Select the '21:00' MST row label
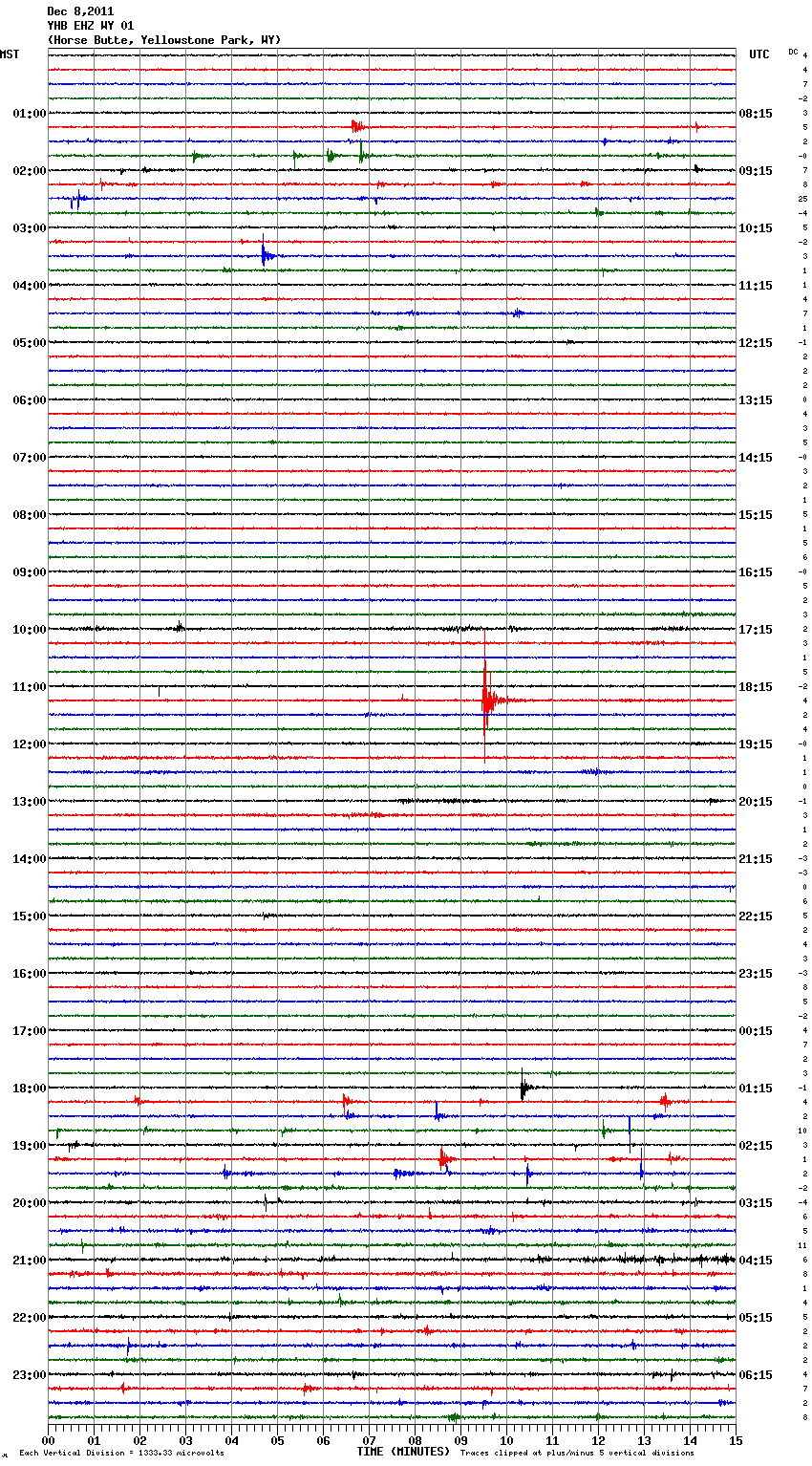Image resolution: width=812 pixels, height=1466 pixels. point(30,1261)
